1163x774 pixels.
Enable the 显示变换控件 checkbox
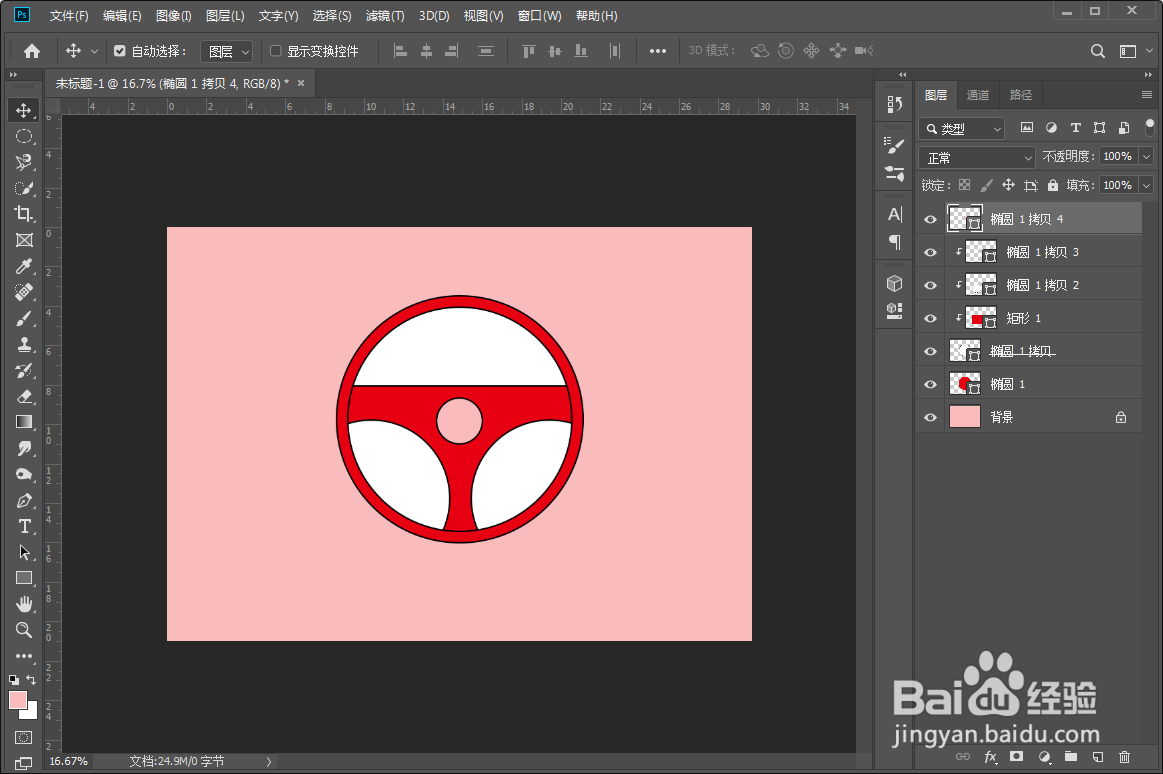[x=276, y=51]
